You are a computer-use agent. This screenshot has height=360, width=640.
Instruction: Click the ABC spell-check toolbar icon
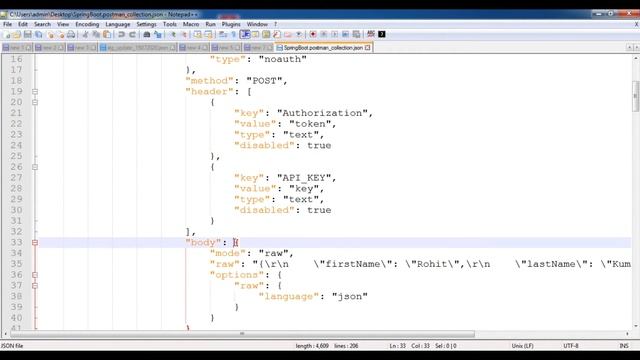[371, 34]
